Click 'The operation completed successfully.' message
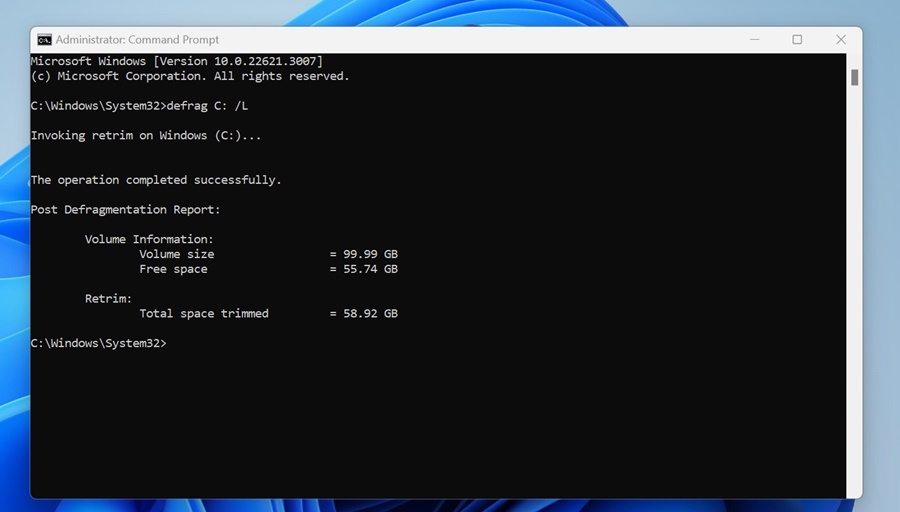Screen dimensions: 900x512 point(156,180)
